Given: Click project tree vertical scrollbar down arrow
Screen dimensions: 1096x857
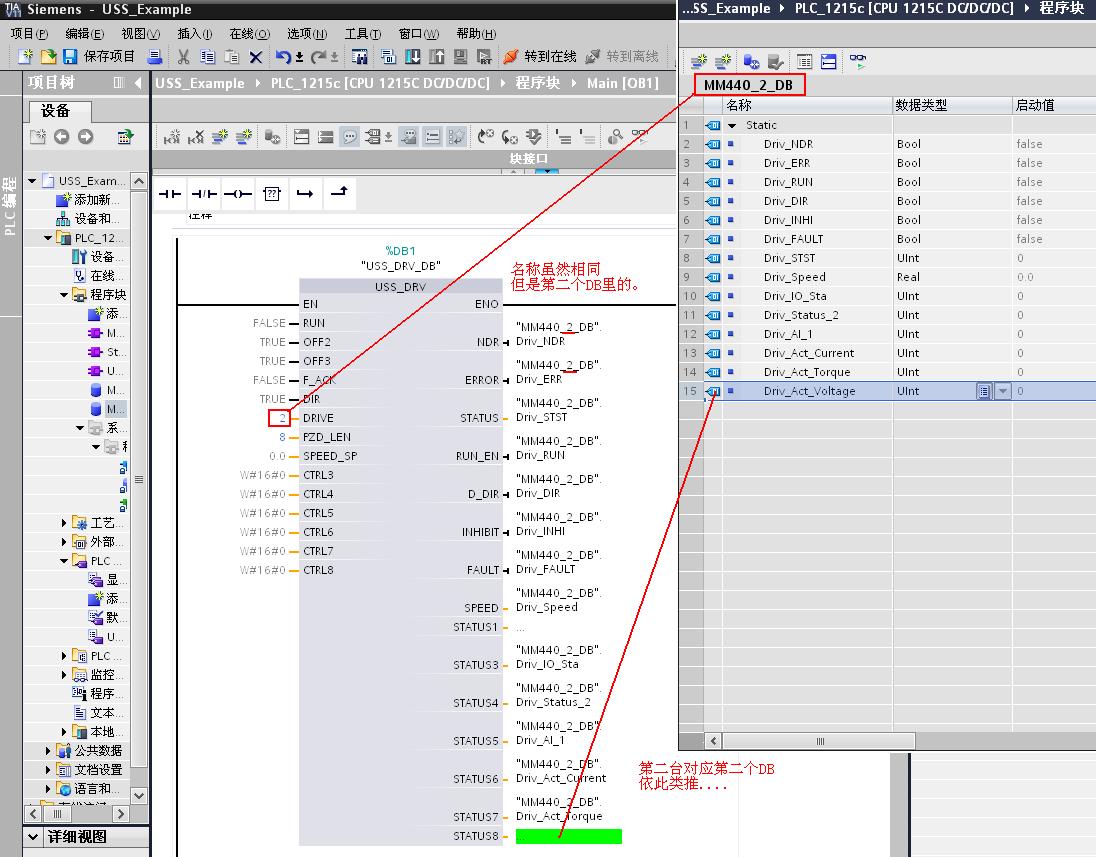Looking at the screenshot, I should (x=139, y=795).
